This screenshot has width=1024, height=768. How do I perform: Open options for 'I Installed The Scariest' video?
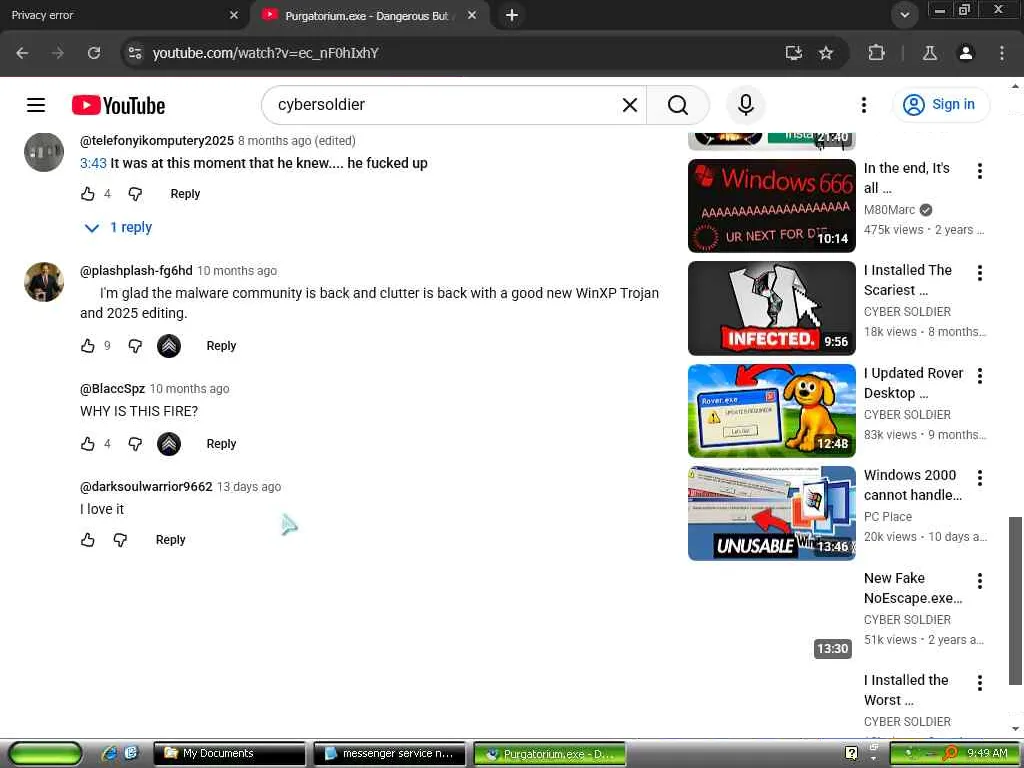click(x=980, y=273)
